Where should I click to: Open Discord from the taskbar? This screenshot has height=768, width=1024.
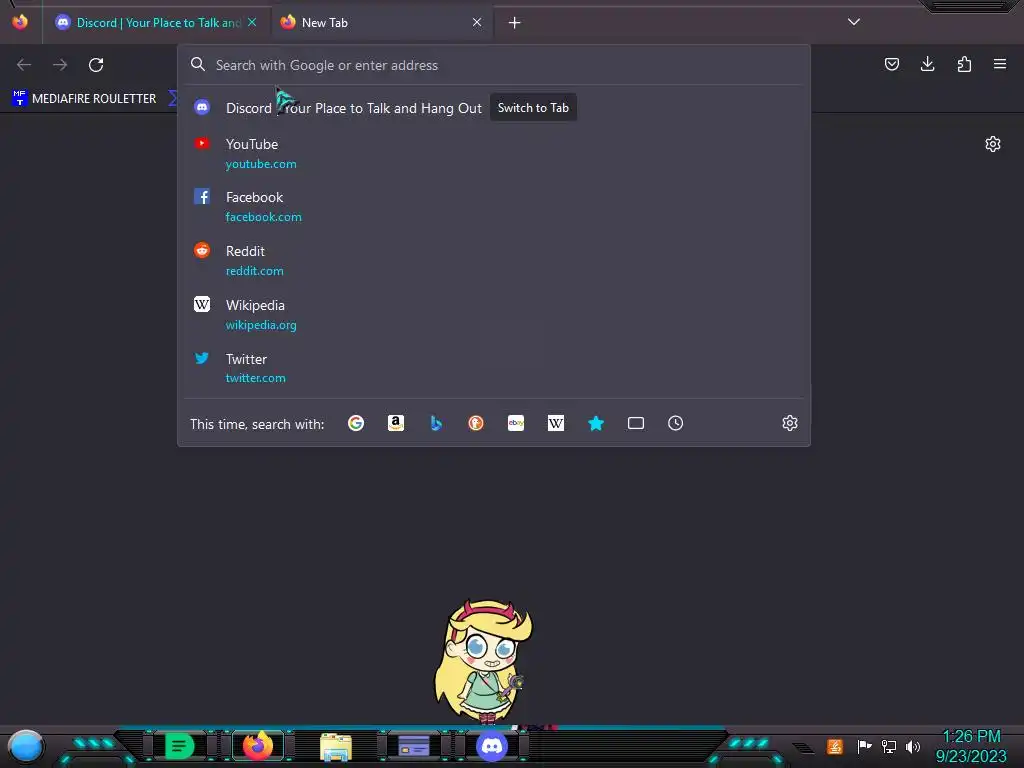click(492, 746)
